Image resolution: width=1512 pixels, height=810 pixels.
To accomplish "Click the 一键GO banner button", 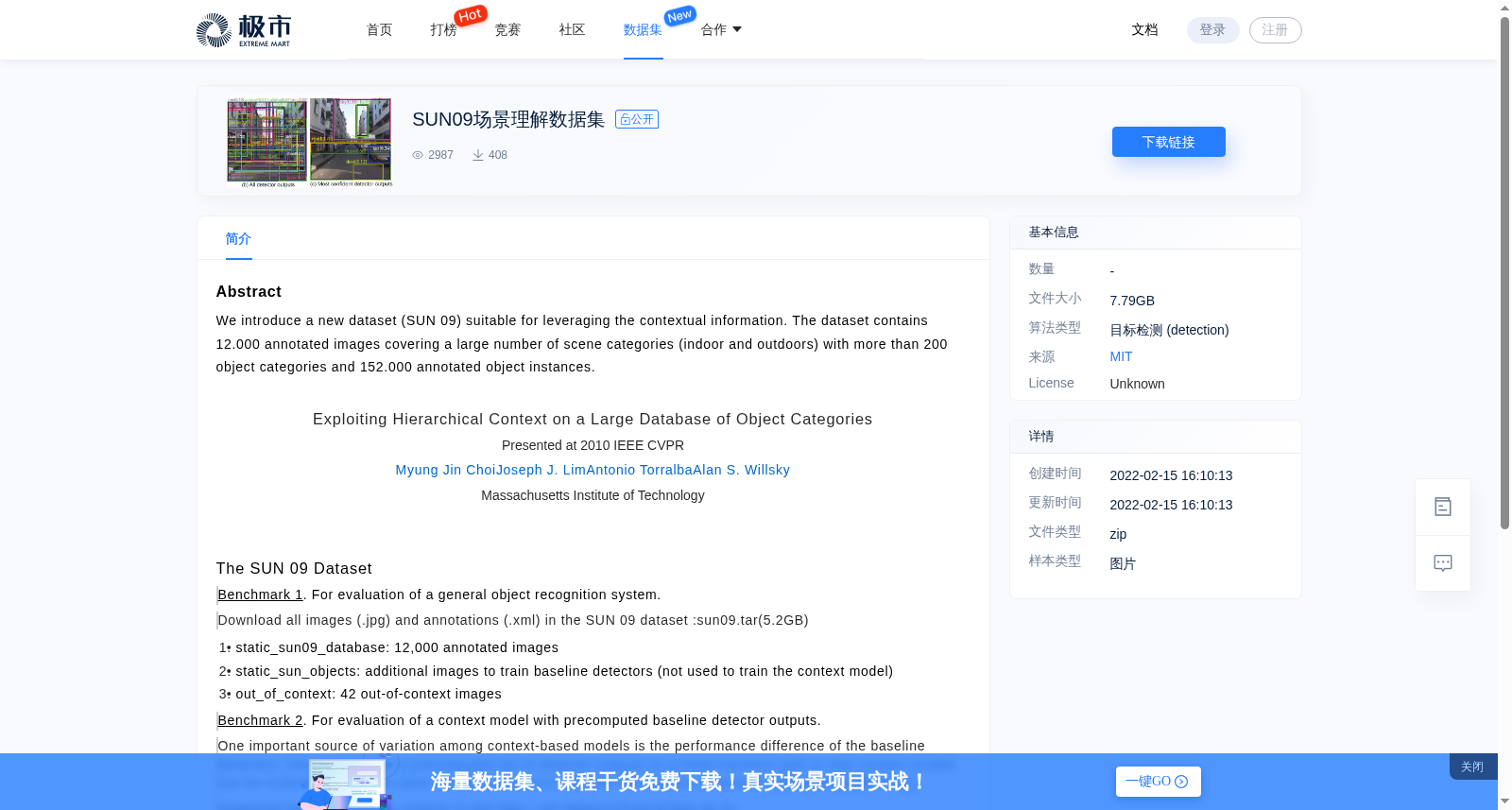I will 1159,782.
